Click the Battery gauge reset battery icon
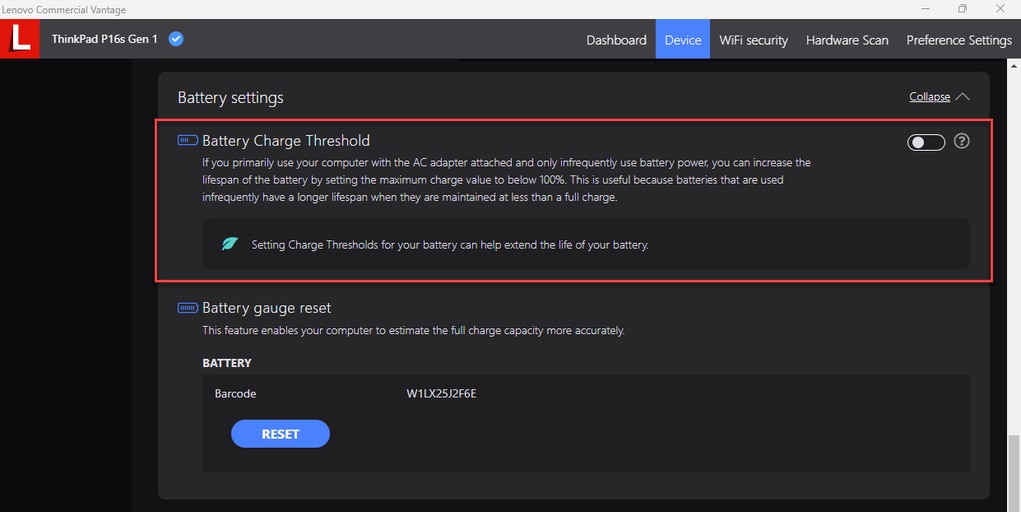Screen dimensions: 1021x512 188,307
